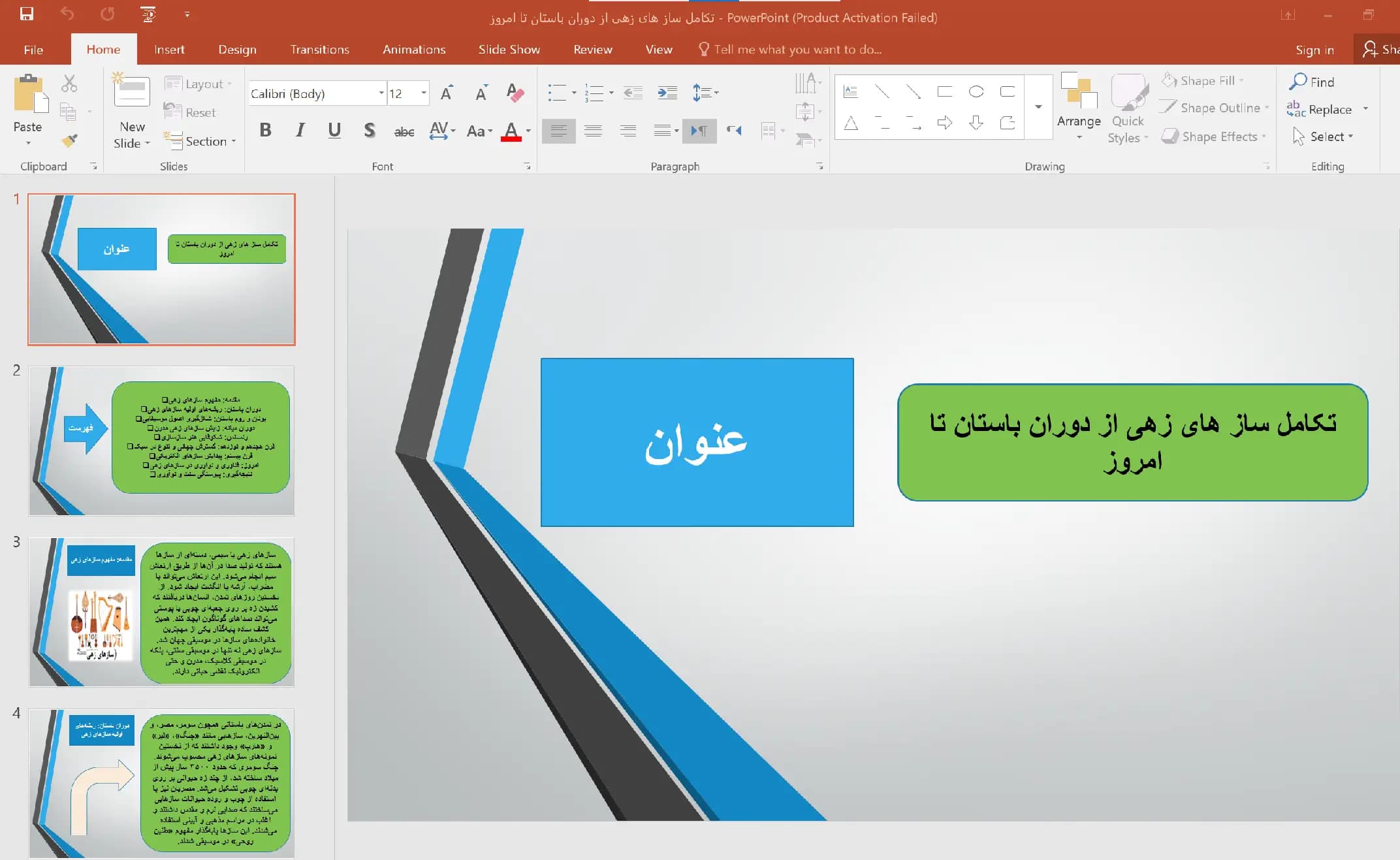Select the right arrow shape in gallery

944,122
